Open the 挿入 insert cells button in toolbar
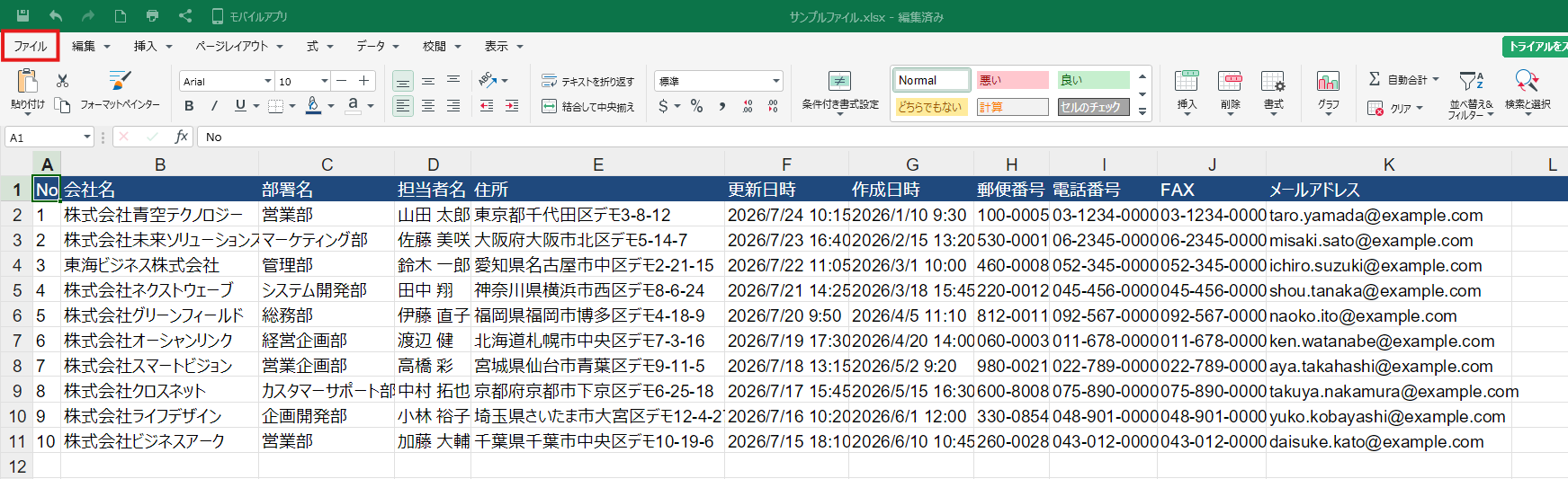The image size is (1568, 479). click(1187, 92)
